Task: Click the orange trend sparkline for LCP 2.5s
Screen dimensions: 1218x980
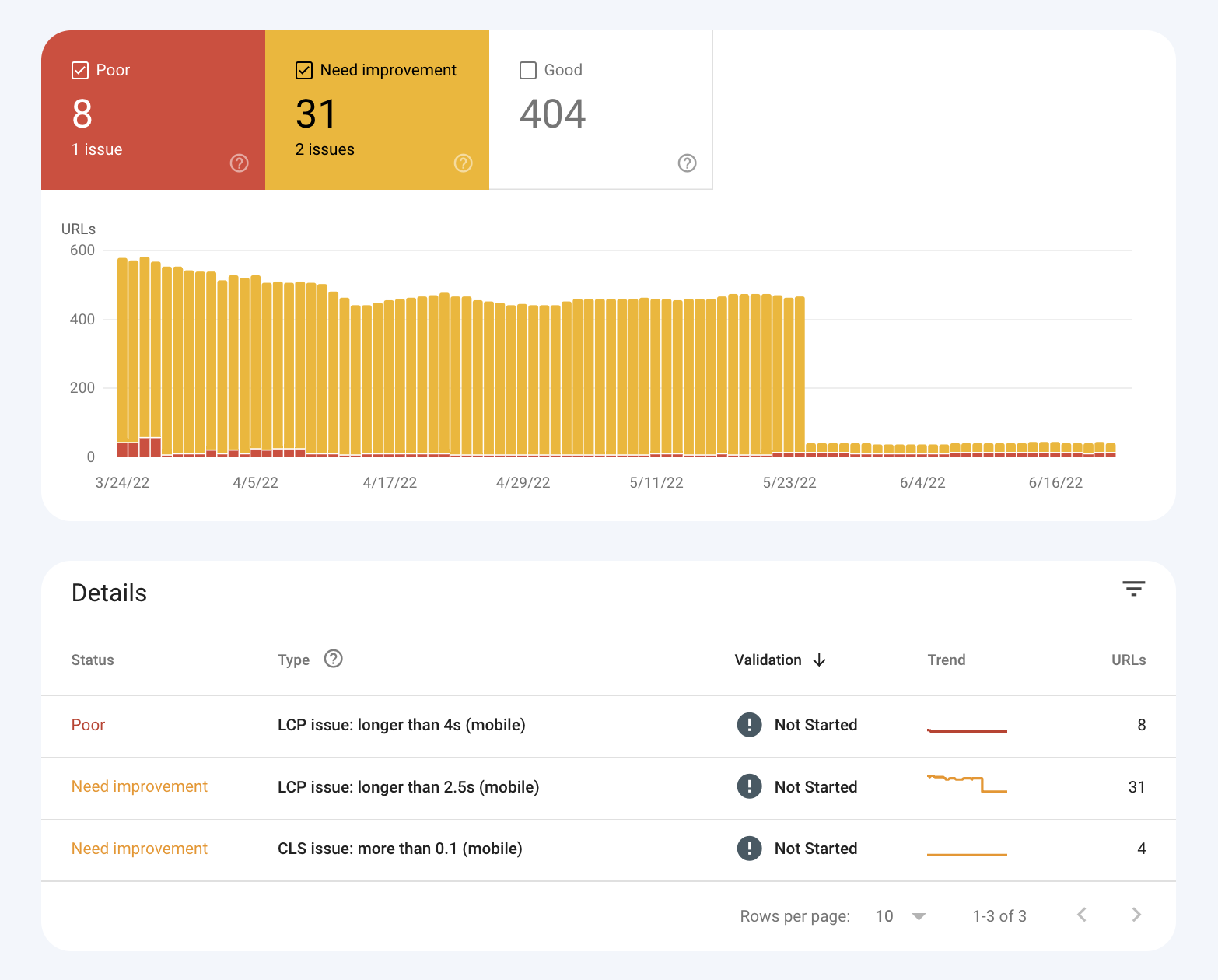Action: point(967,784)
